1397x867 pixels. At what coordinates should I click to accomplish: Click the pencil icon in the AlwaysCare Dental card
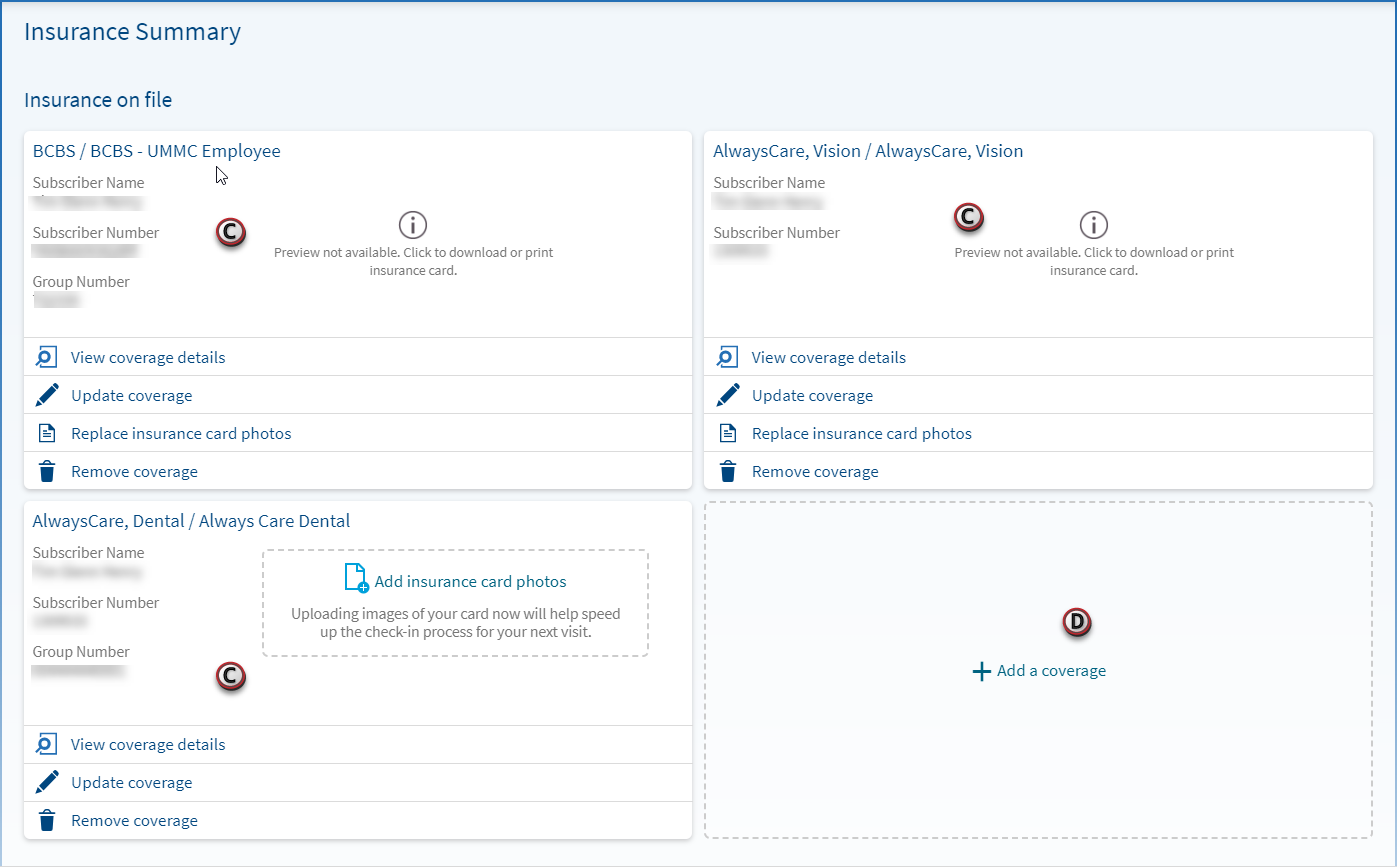[x=47, y=782]
